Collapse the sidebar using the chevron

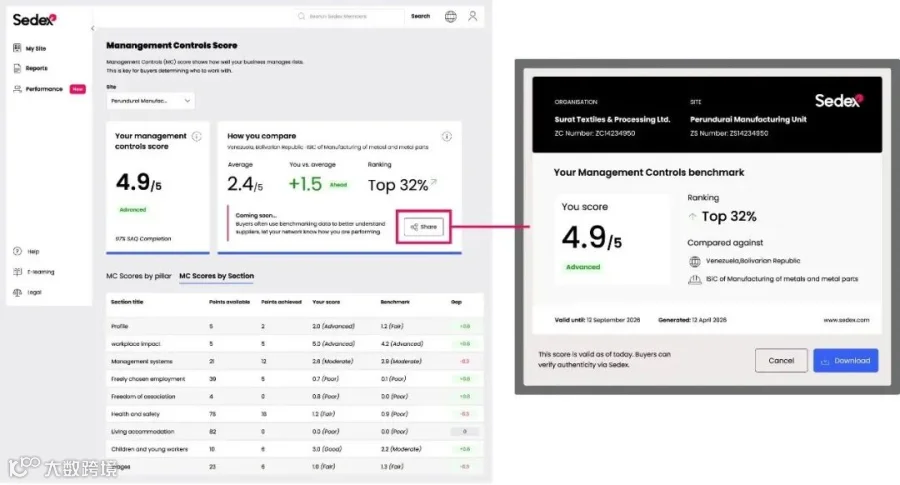pyautogui.click(x=92, y=28)
